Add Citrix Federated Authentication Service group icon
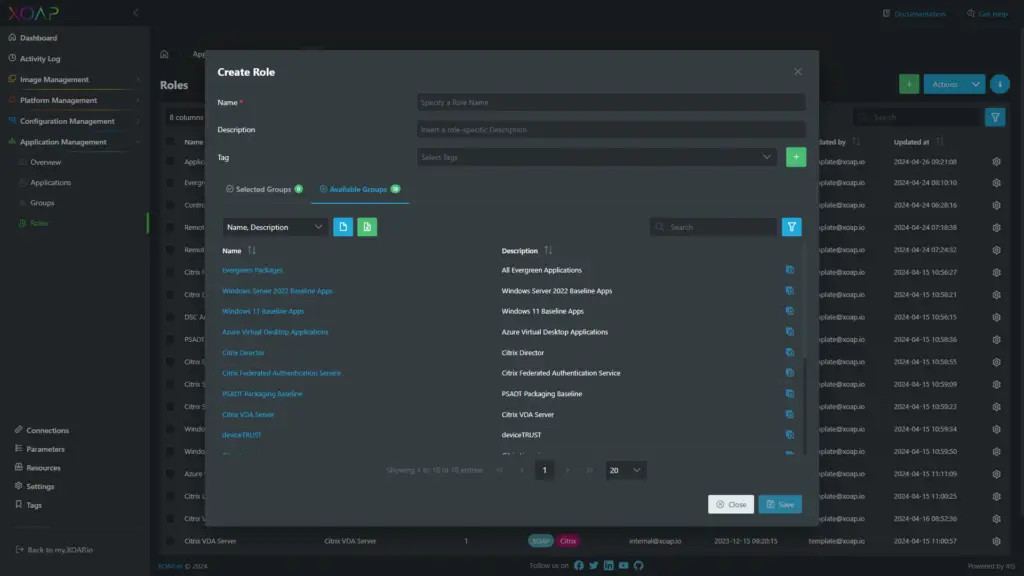This screenshot has width=1024, height=576. coord(790,373)
